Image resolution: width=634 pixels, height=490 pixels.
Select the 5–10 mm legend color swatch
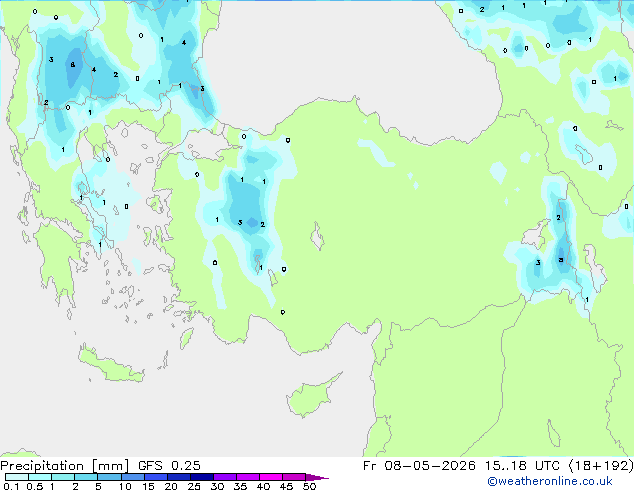tap(109, 477)
